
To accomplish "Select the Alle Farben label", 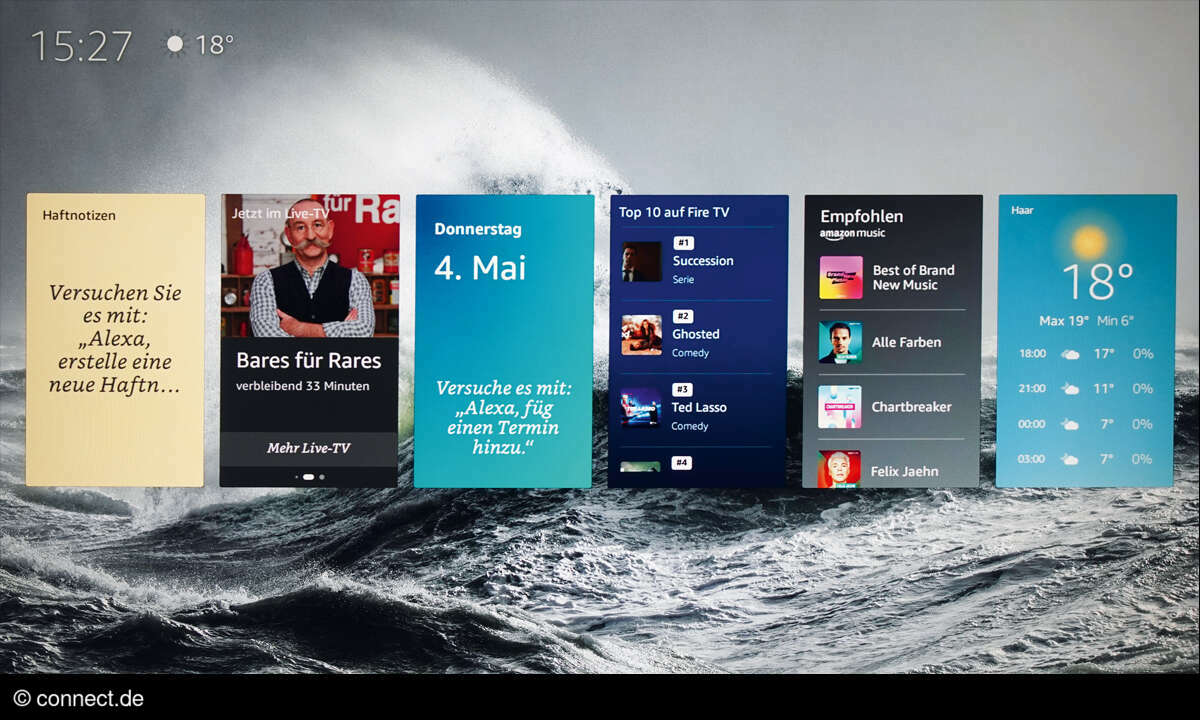I will click(x=906, y=342).
